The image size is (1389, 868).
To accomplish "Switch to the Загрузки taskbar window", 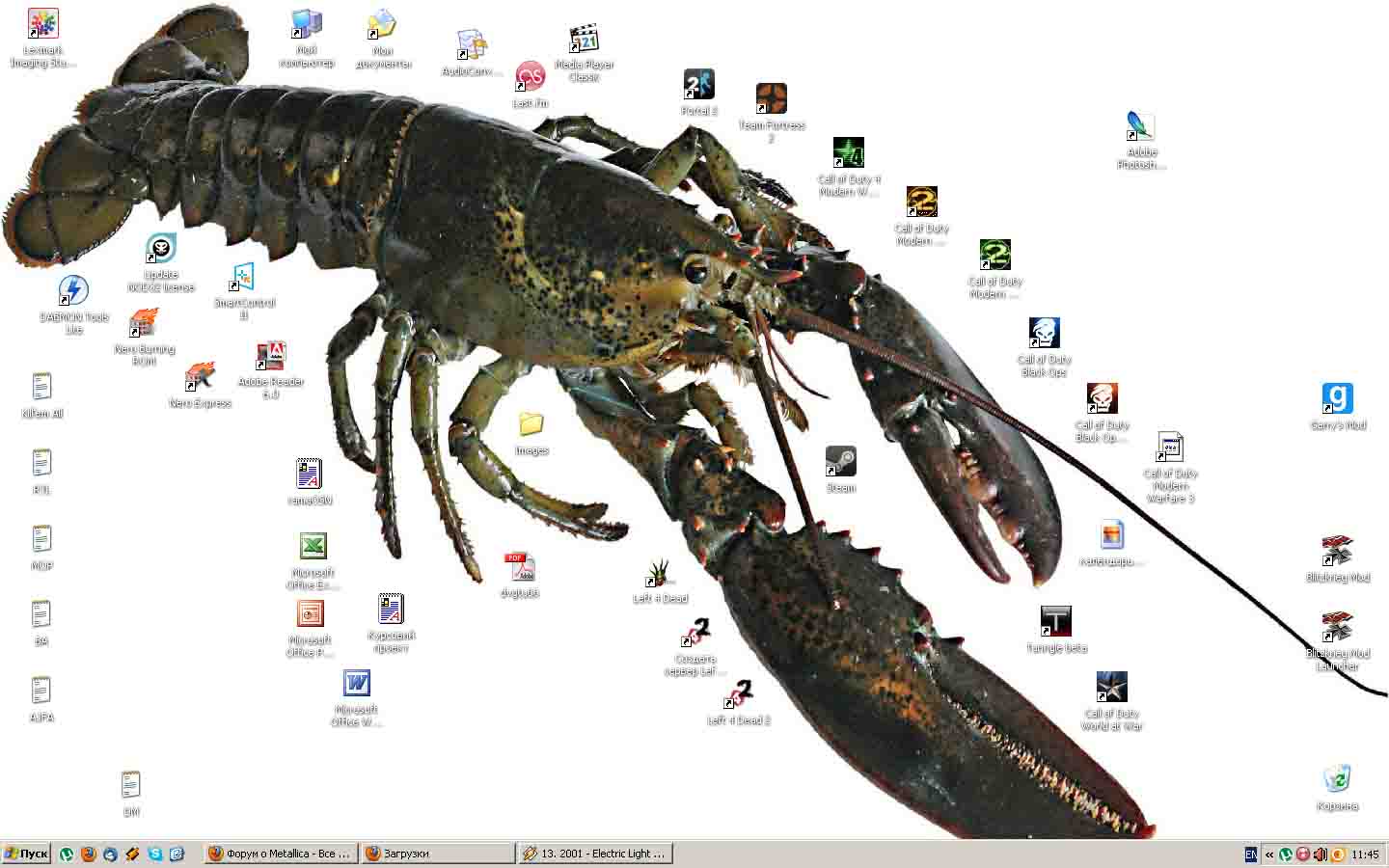I will click(438, 854).
